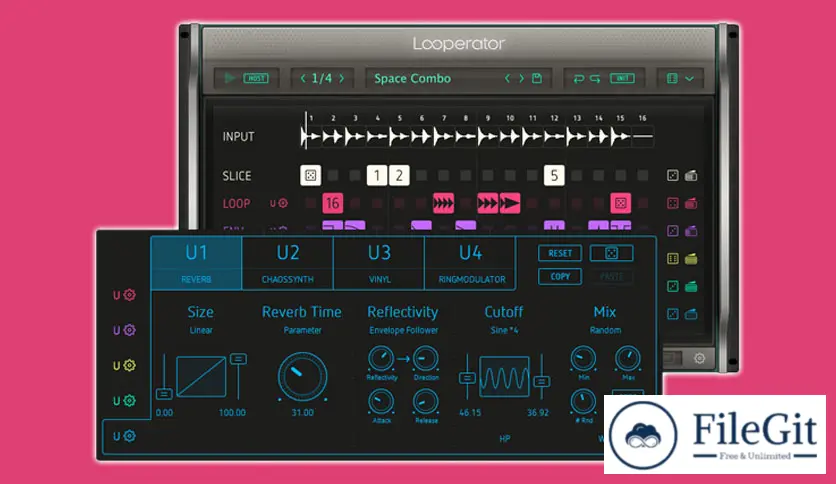Screen dimensions: 836x484
Task: Open Envelope Follower mode under Reflectivity
Action: click(x=404, y=330)
